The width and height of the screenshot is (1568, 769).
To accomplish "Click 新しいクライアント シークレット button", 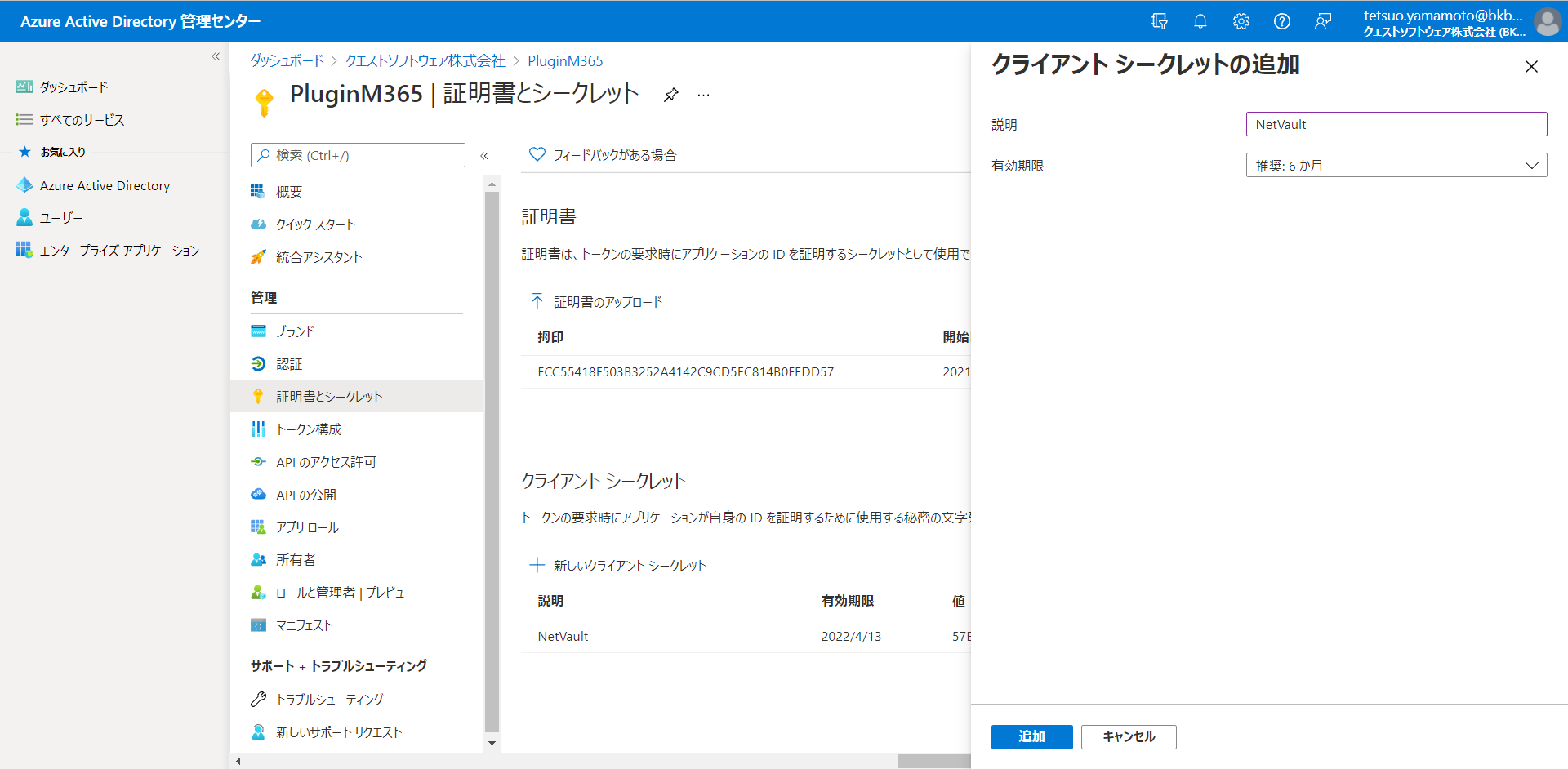I will tap(618, 565).
